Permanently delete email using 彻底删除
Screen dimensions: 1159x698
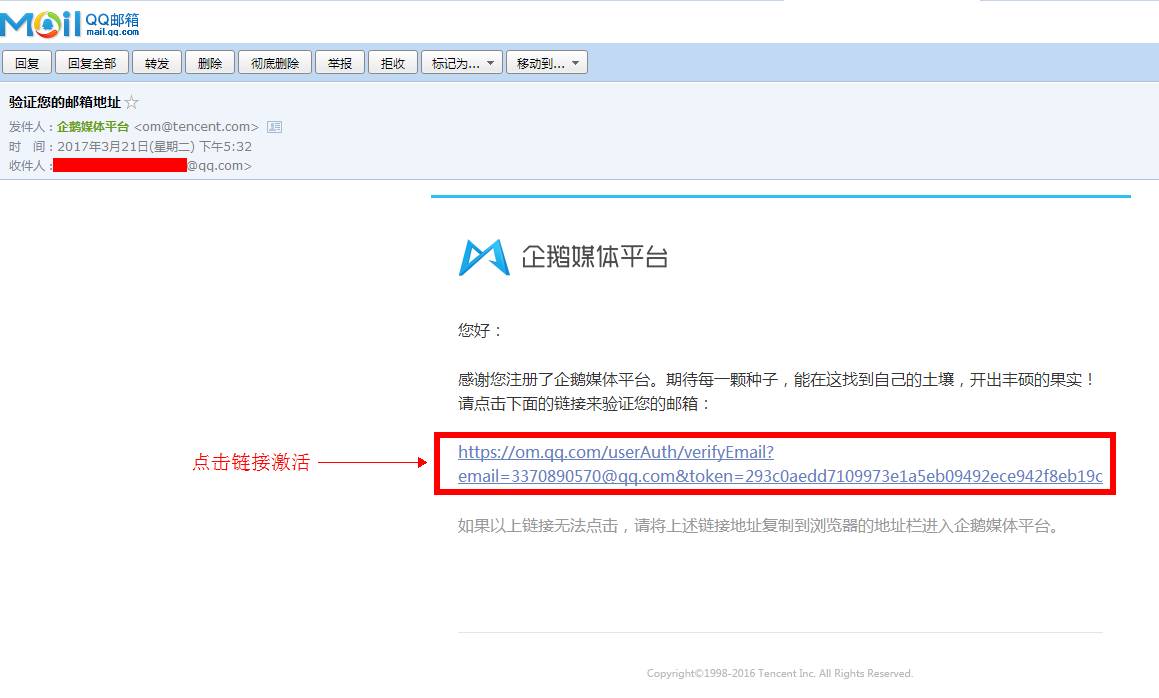coord(275,62)
